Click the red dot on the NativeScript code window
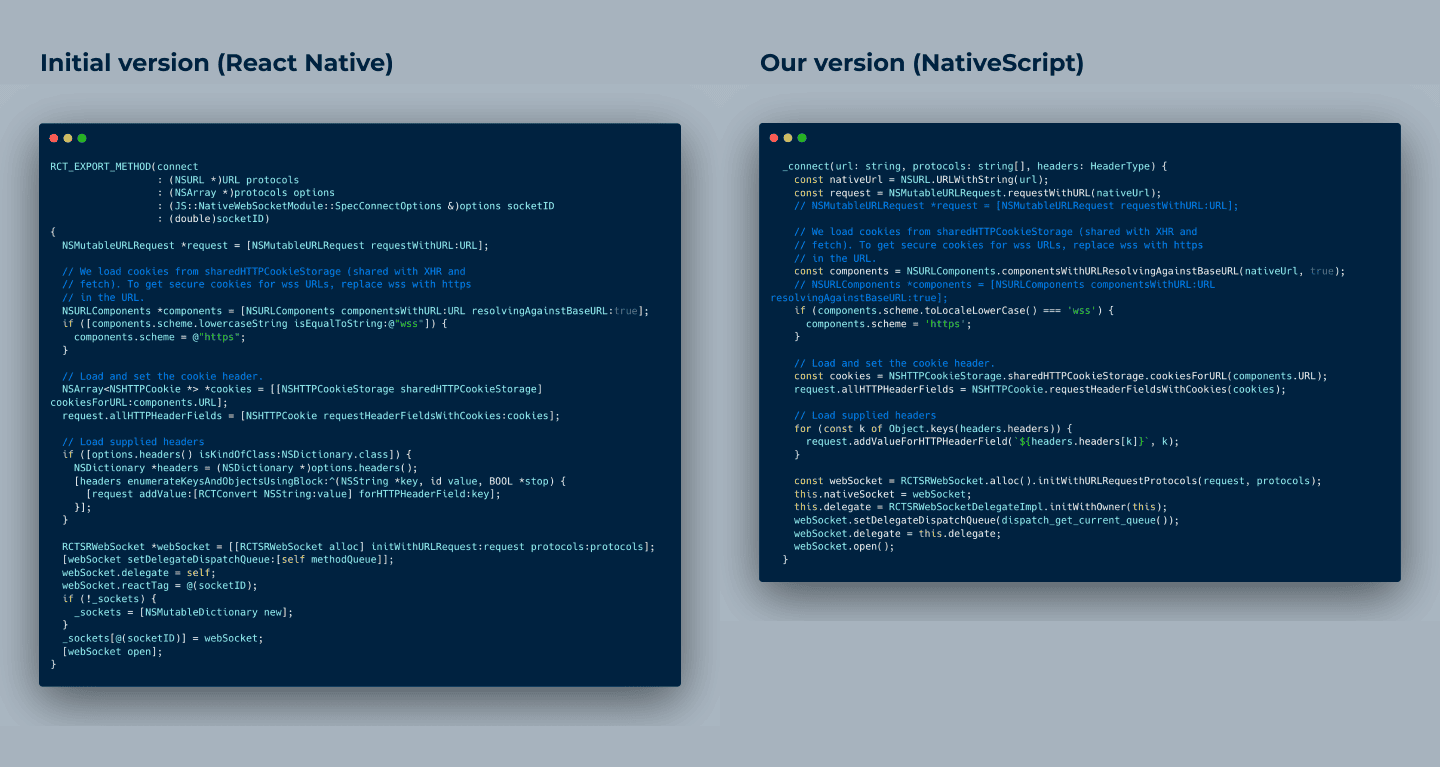The height and width of the screenshot is (767, 1440). point(774,138)
